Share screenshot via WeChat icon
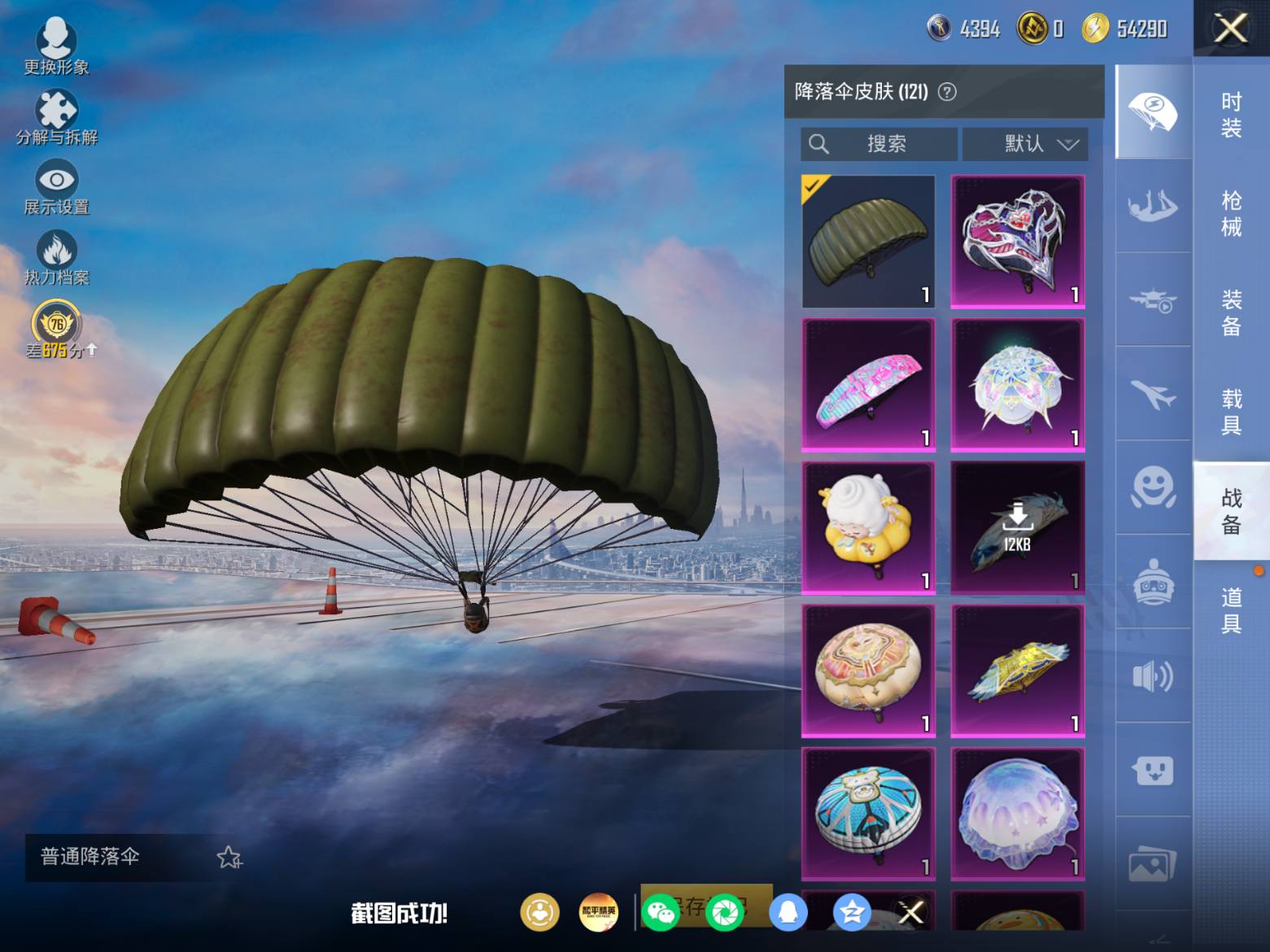1270x952 pixels. point(660,912)
